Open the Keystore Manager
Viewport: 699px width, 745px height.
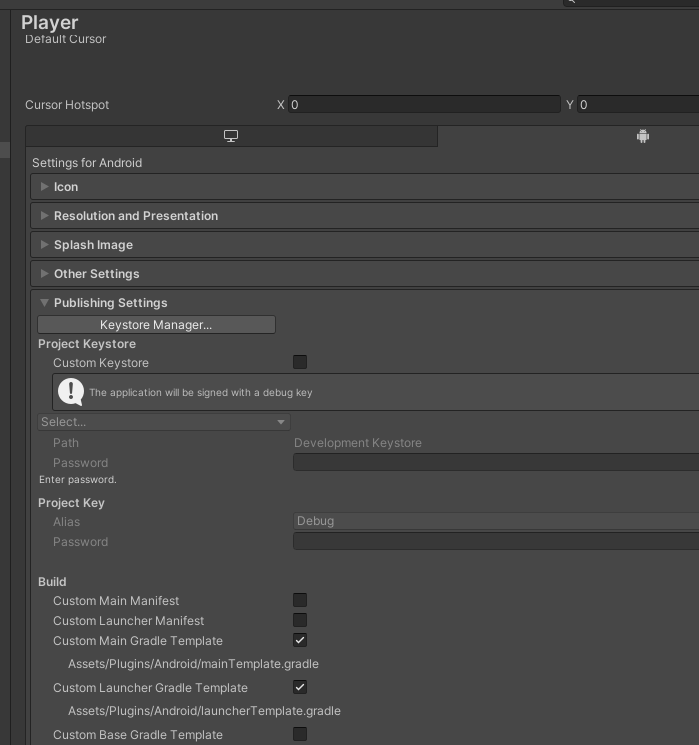pos(156,325)
